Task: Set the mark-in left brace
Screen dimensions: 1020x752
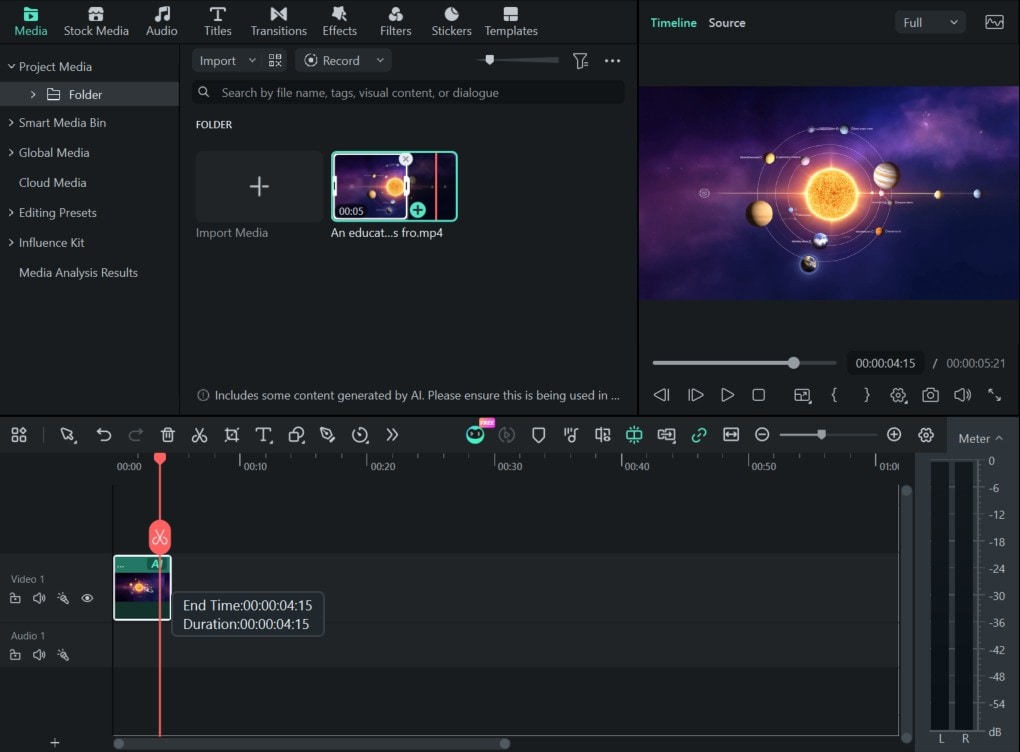Action: point(834,395)
